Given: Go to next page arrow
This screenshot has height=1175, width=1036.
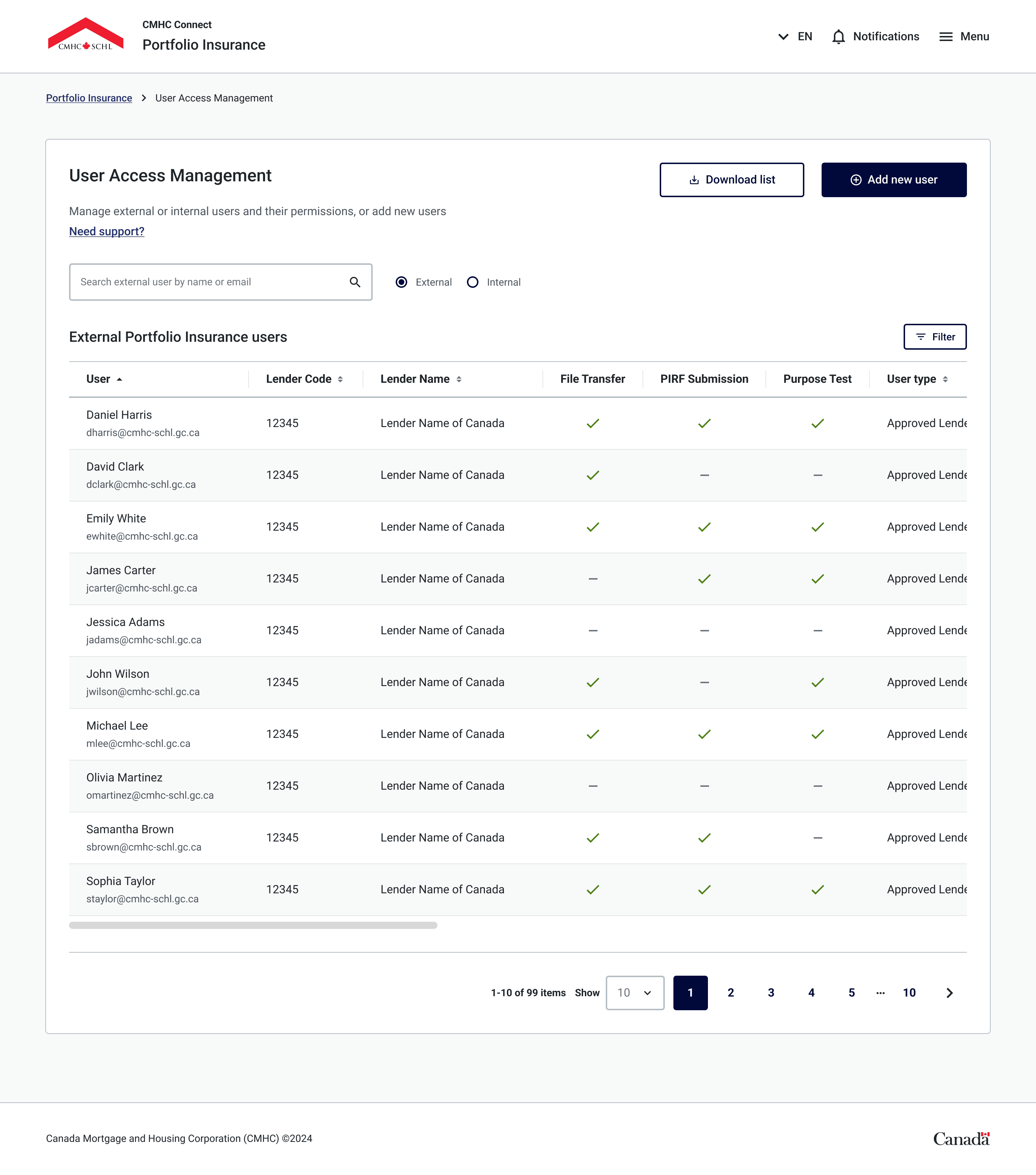Looking at the screenshot, I should tap(949, 993).
